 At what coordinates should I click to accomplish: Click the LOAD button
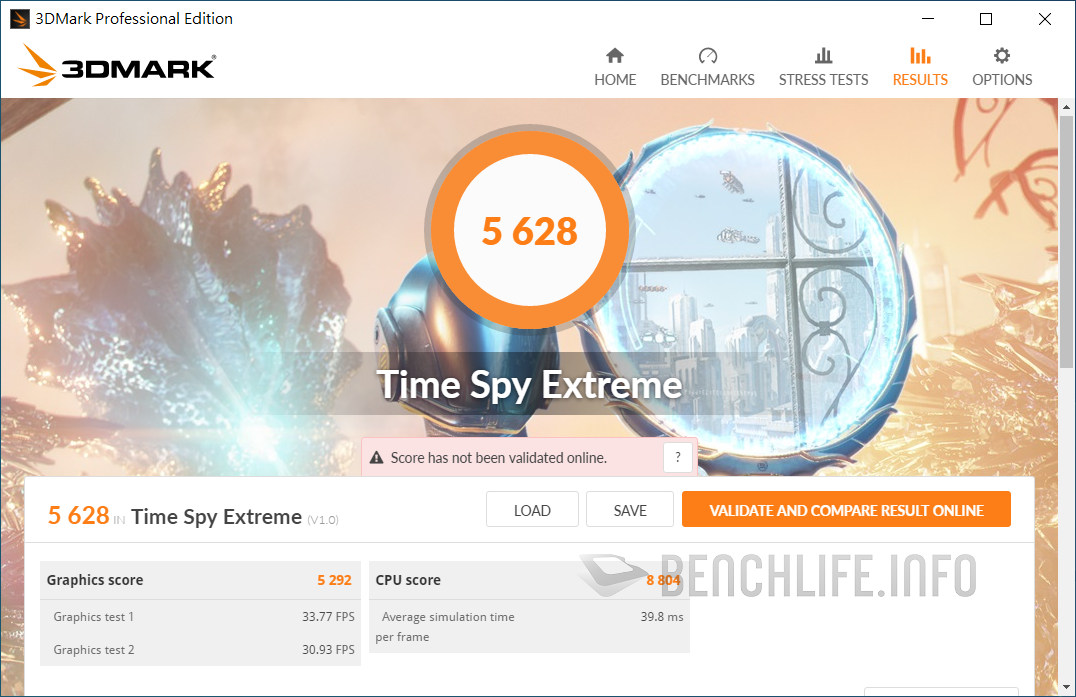(x=533, y=510)
